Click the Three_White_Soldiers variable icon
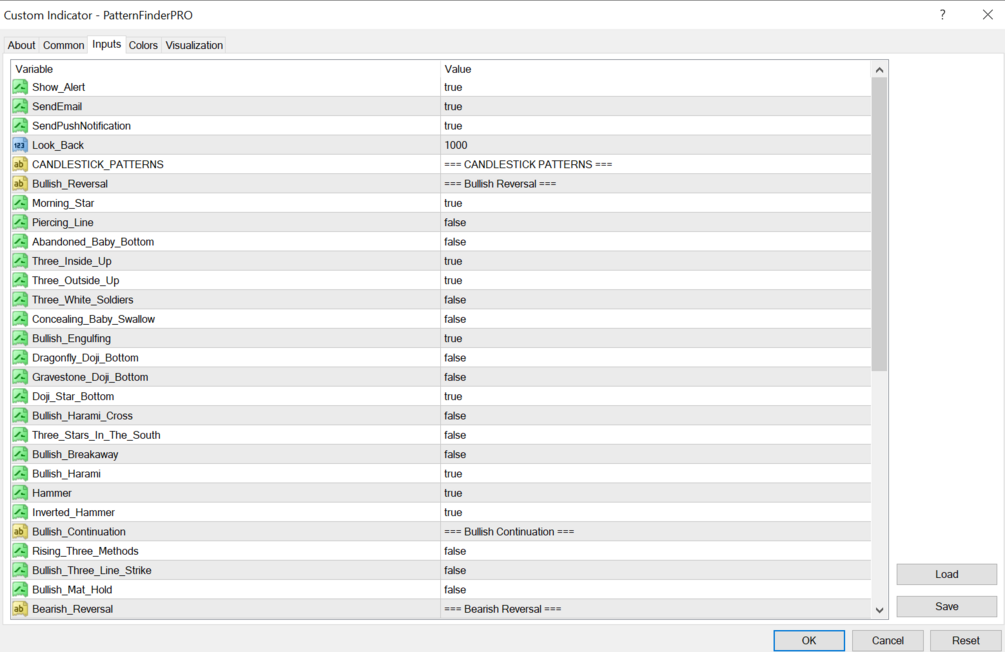1005x652 pixels. [x=20, y=299]
